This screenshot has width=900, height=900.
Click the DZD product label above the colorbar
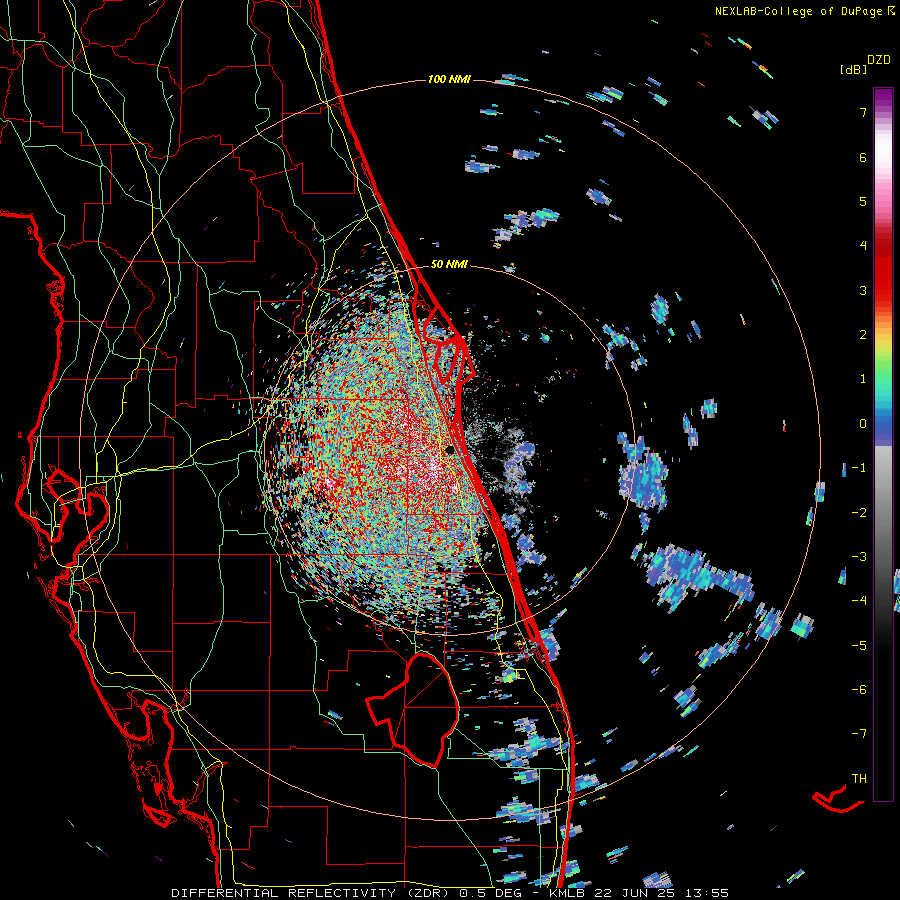coord(879,60)
